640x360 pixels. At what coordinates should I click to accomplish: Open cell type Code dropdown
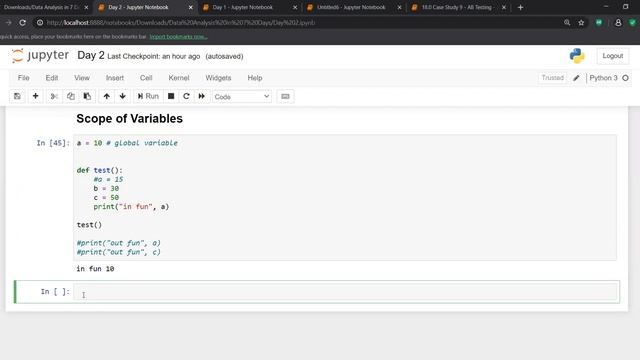(x=242, y=97)
